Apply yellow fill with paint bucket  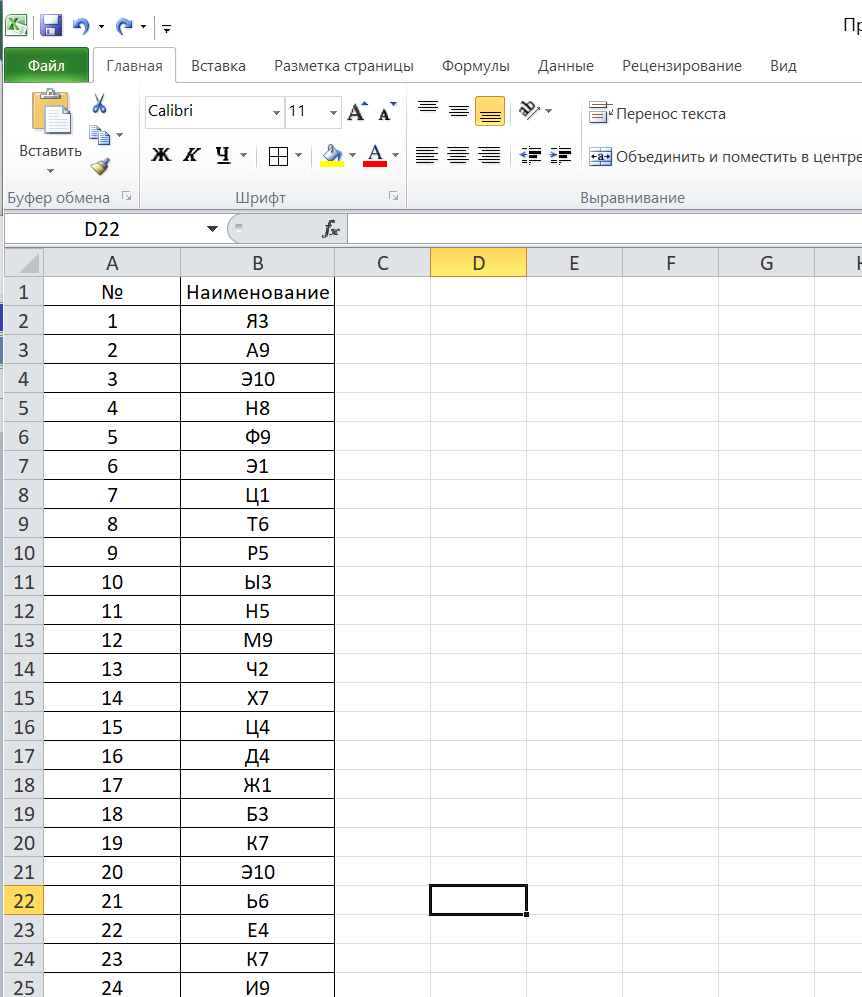[x=332, y=156]
